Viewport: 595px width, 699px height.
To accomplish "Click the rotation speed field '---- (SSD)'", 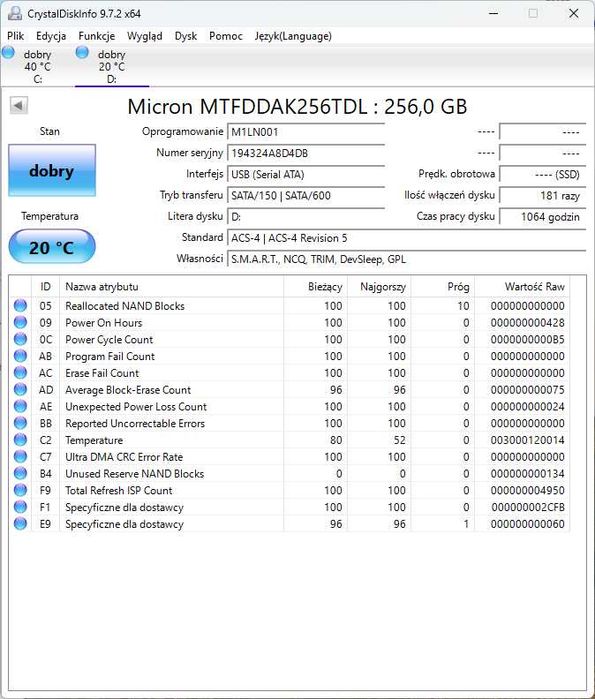I will pyautogui.click(x=542, y=174).
